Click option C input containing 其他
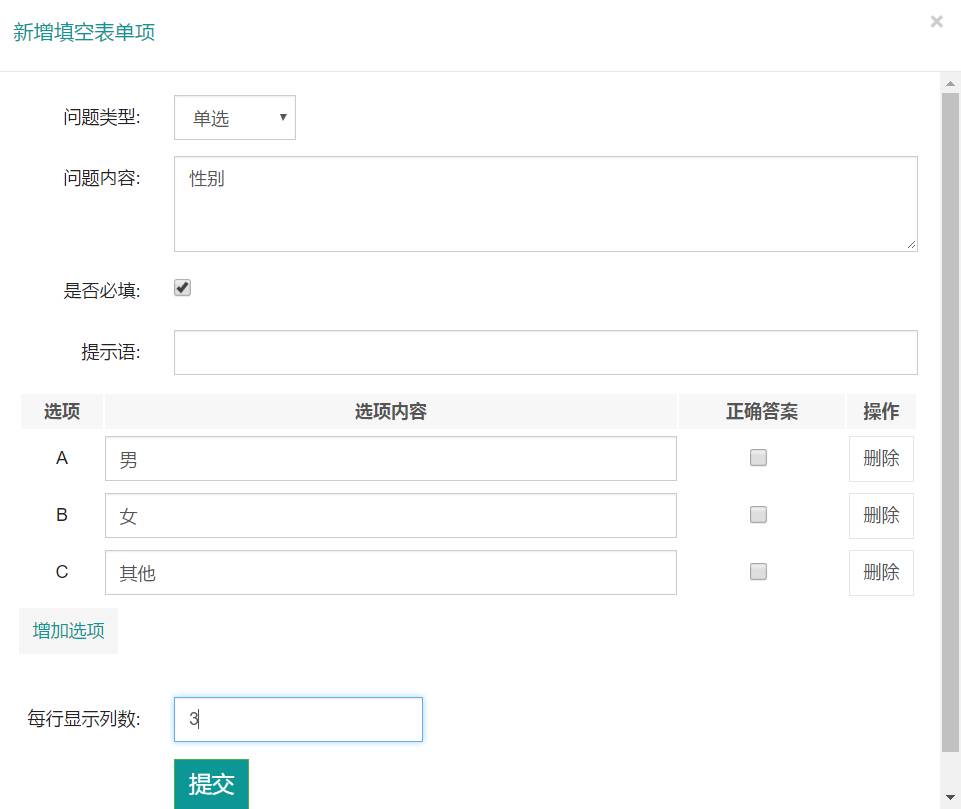The width and height of the screenshot is (961, 809). (x=390, y=573)
